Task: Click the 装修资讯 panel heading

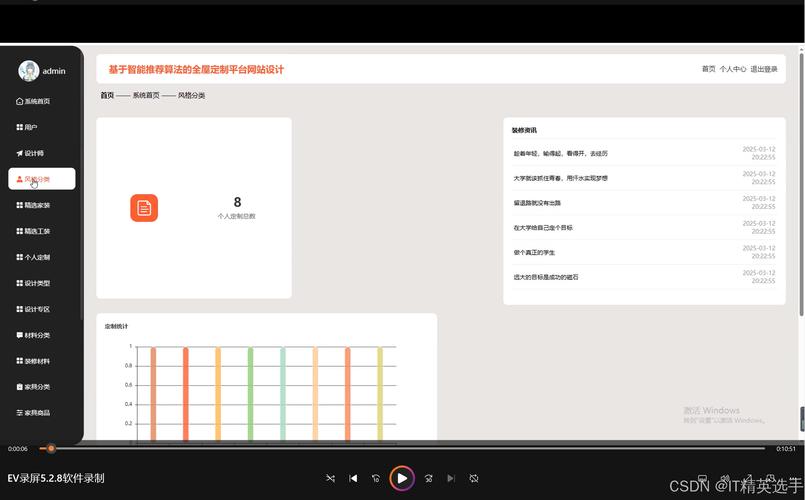Action: [524, 130]
